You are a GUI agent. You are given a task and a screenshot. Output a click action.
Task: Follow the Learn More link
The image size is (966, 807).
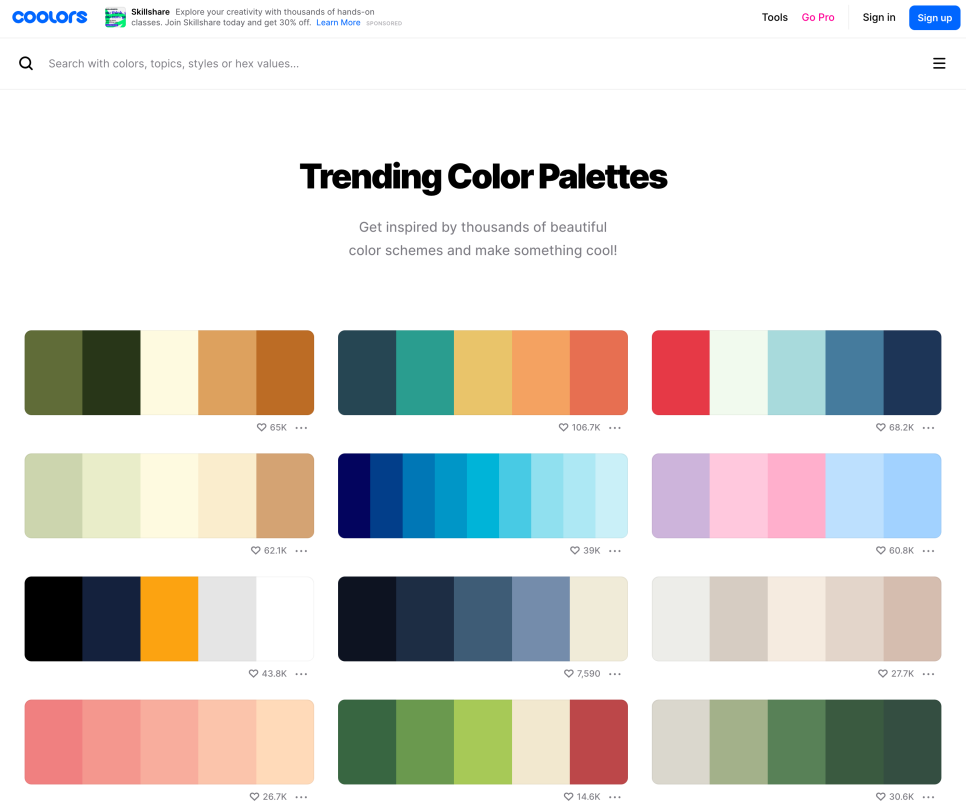coord(338,23)
